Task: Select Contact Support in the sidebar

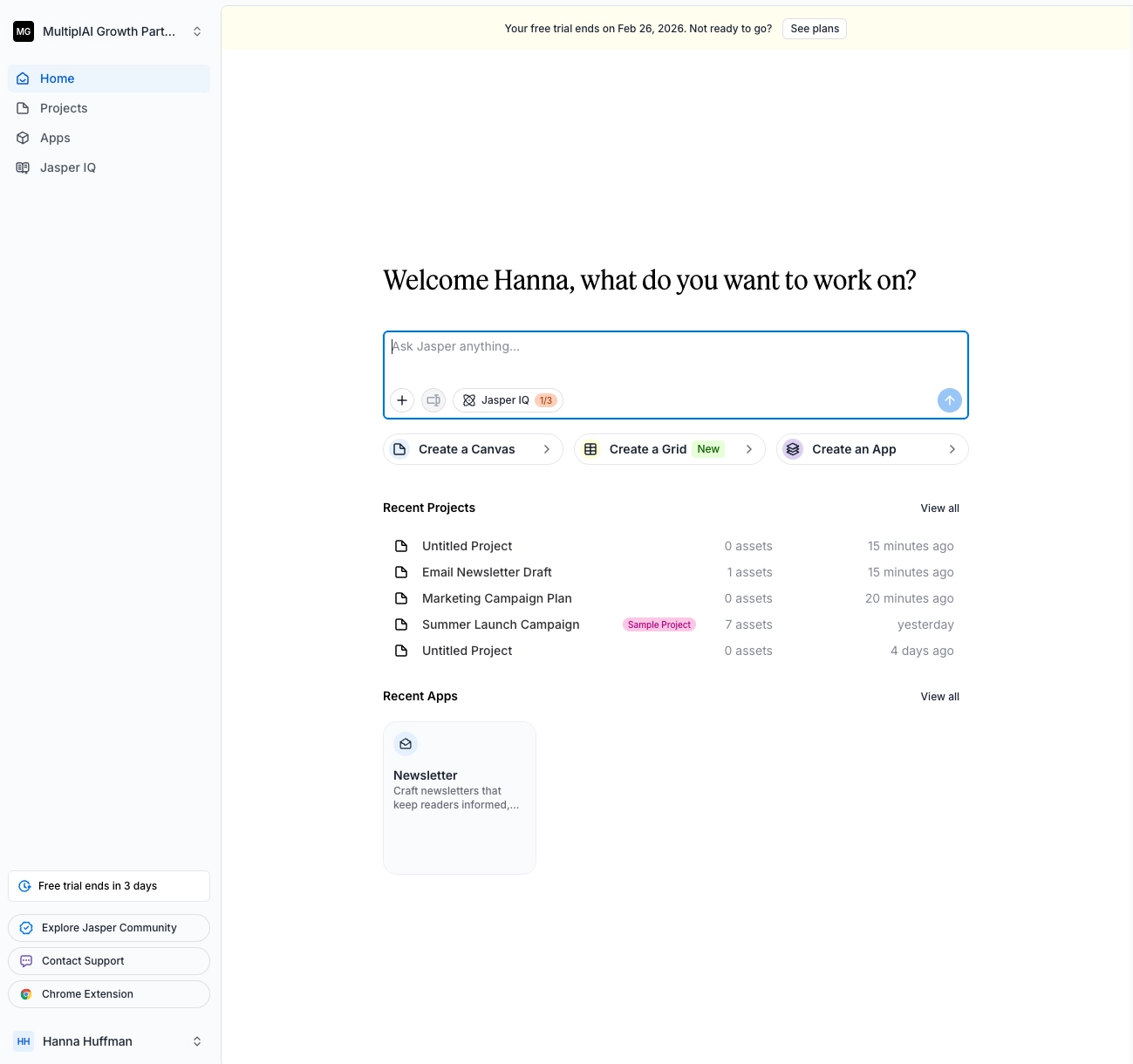Action: coord(83,961)
